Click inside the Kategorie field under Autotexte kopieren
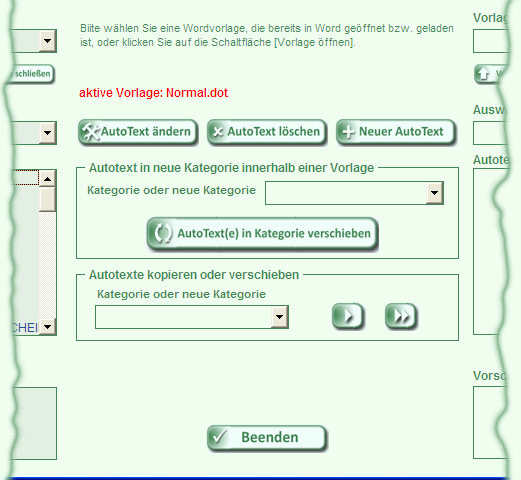Viewport: 521px width, 480px height. click(x=183, y=317)
